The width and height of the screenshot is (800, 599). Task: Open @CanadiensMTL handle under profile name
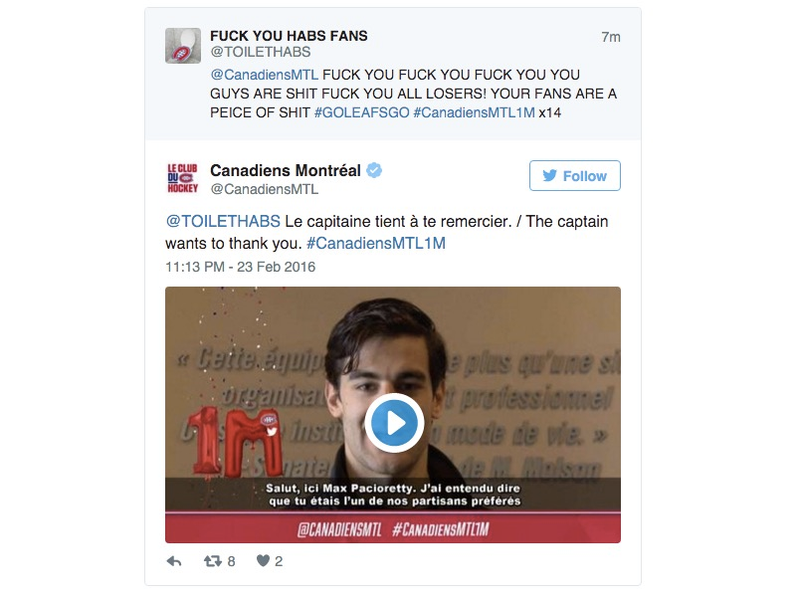(264, 189)
